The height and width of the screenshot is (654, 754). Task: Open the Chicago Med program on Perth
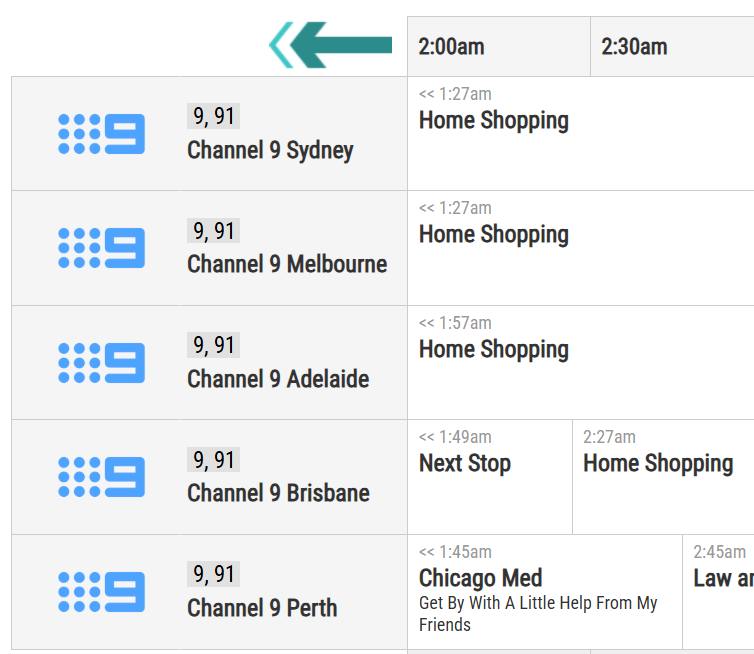[545, 592]
